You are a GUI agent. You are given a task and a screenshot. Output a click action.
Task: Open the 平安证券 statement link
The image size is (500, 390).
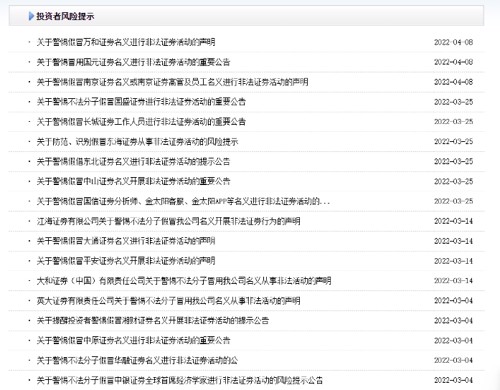[126, 261]
